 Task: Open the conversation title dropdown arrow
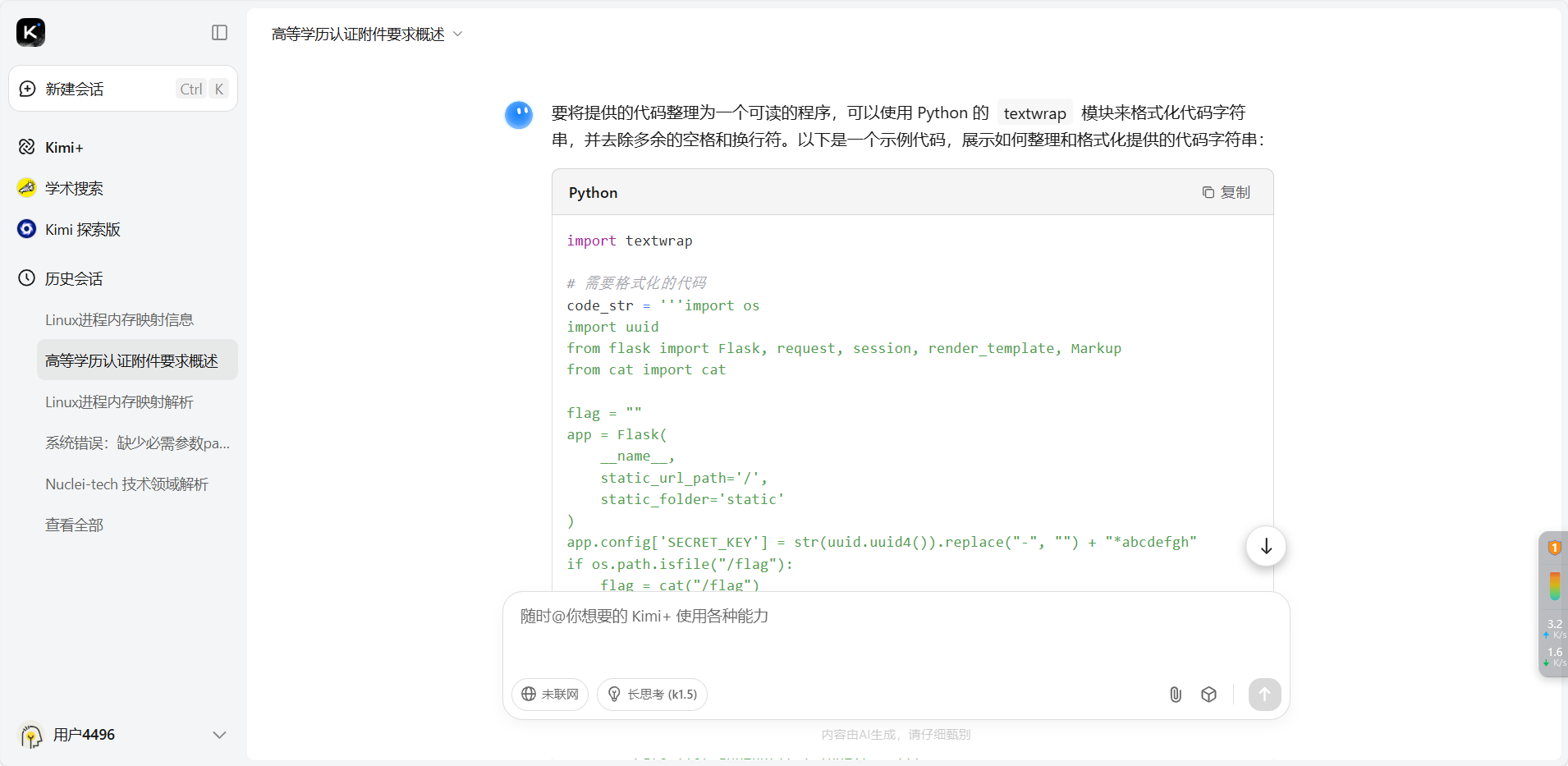tap(459, 34)
